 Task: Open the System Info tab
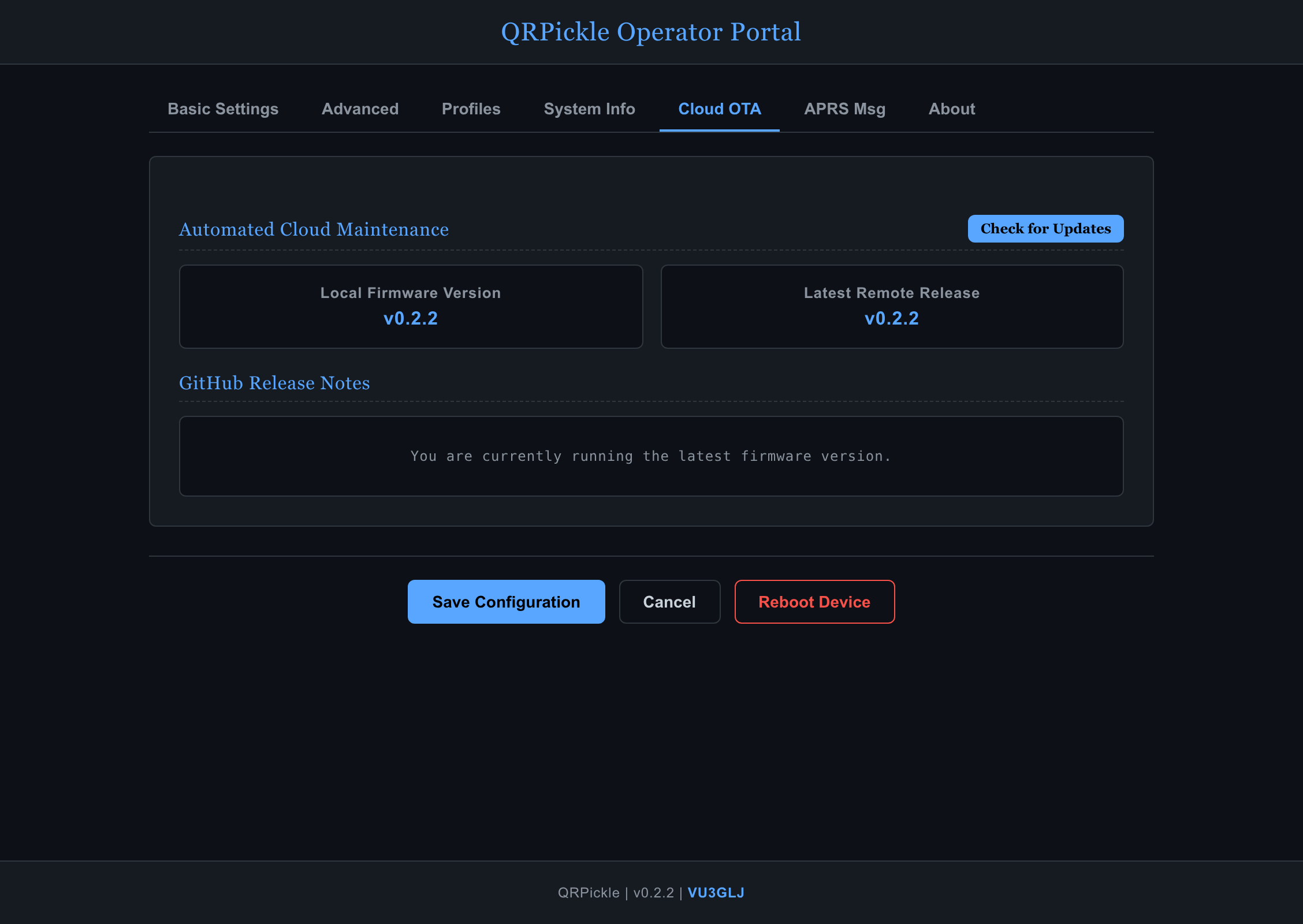pos(589,109)
